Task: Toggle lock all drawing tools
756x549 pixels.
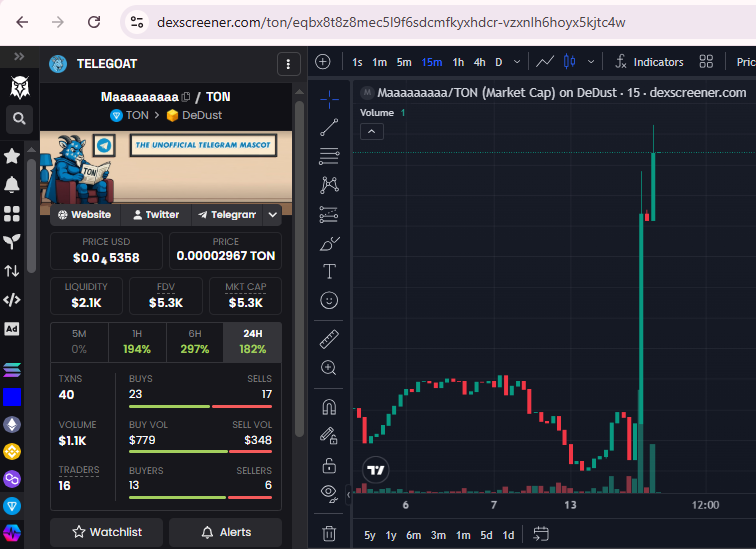Action: click(329, 466)
